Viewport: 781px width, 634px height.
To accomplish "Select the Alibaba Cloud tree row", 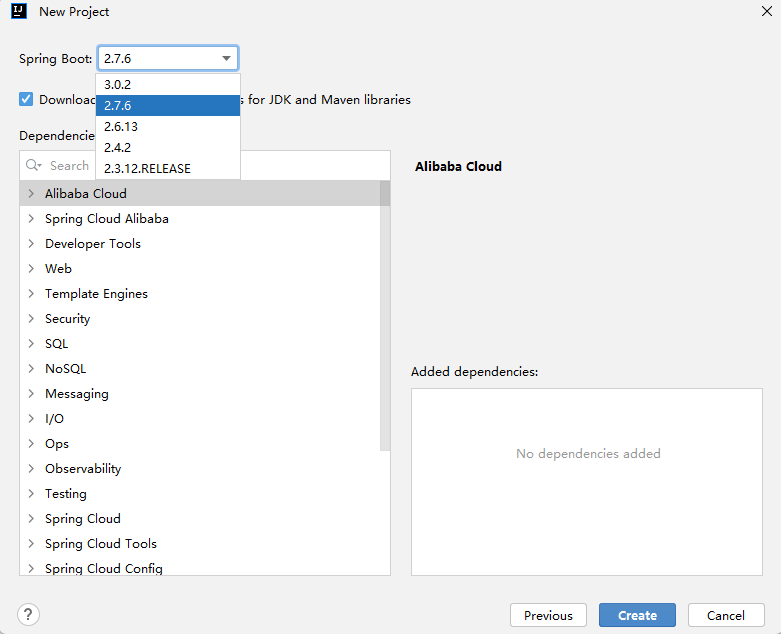I will click(x=200, y=193).
